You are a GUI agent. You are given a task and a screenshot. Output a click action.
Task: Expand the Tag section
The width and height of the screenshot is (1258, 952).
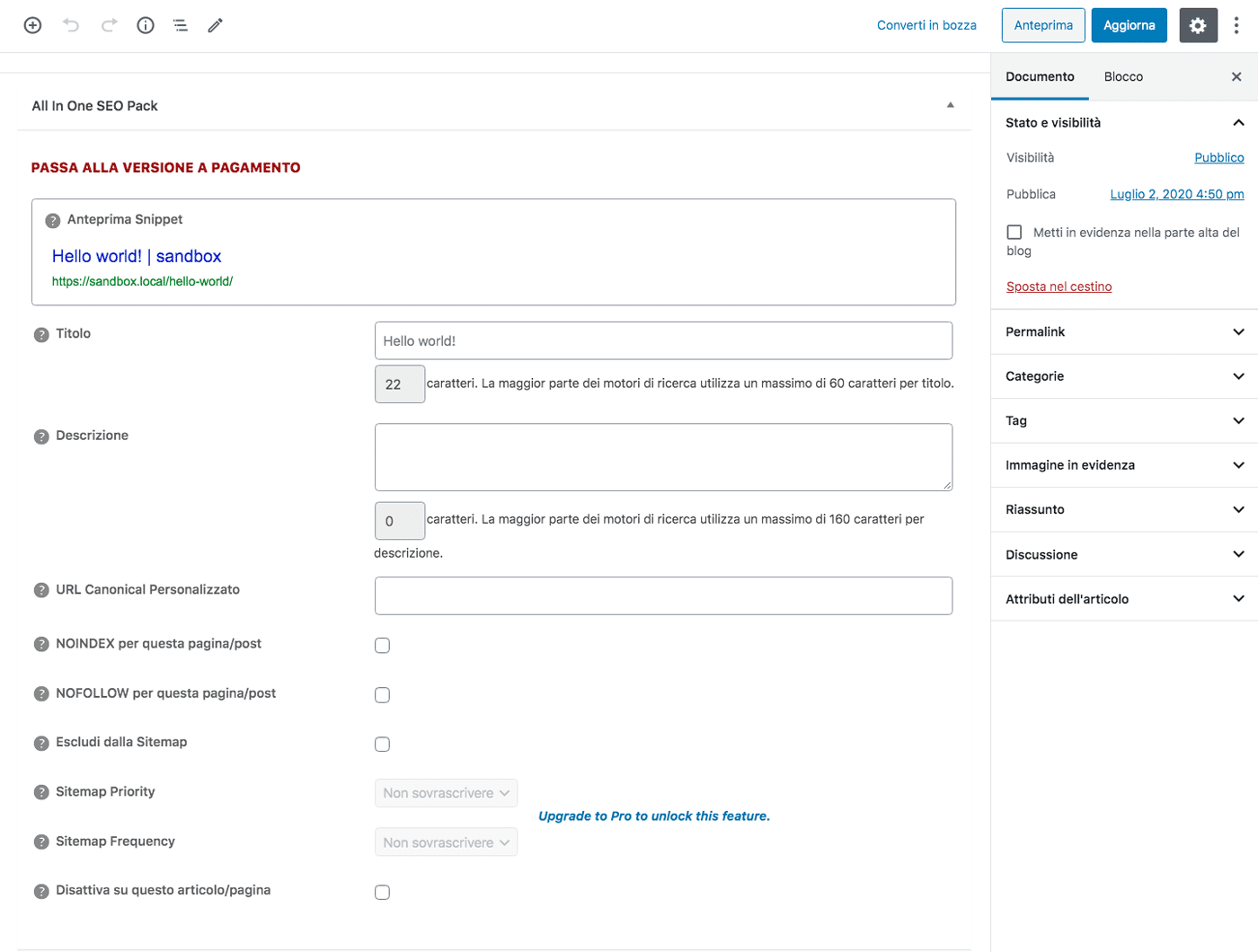pyautogui.click(x=1124, y=420)
